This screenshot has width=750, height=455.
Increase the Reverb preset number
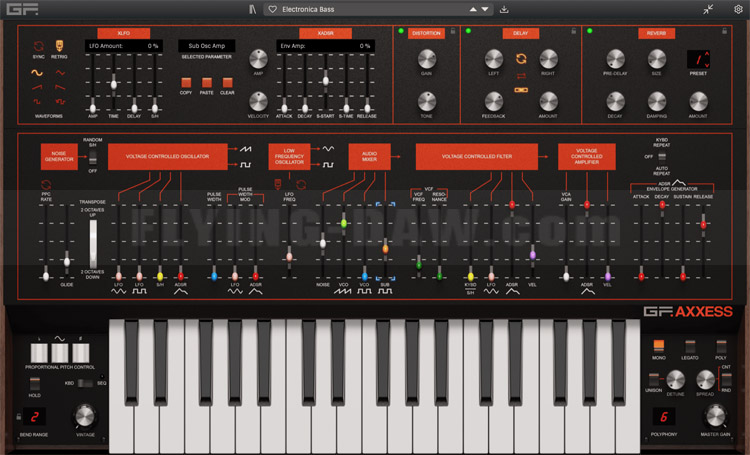707,54
